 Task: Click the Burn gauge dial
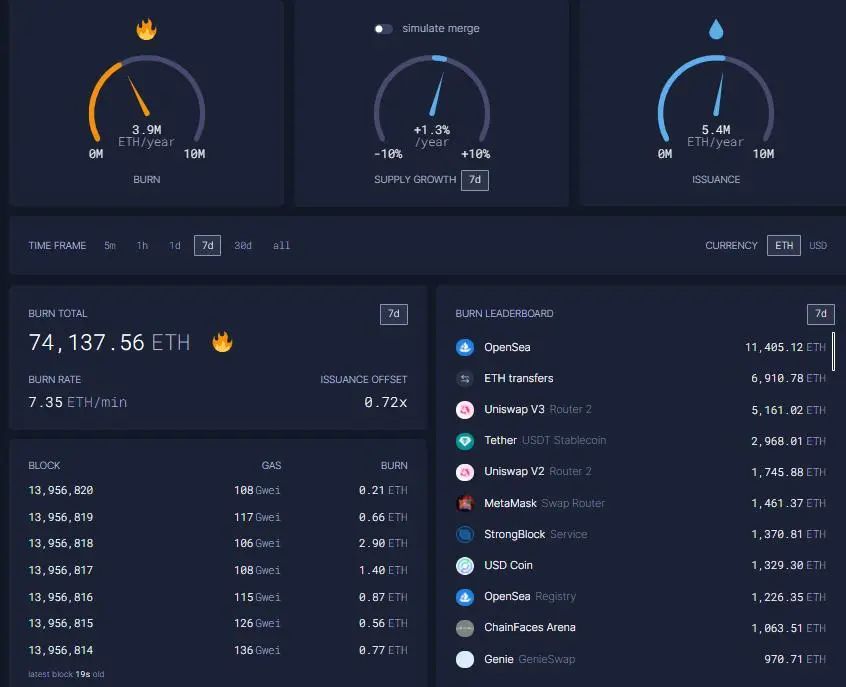coord(146,100)
